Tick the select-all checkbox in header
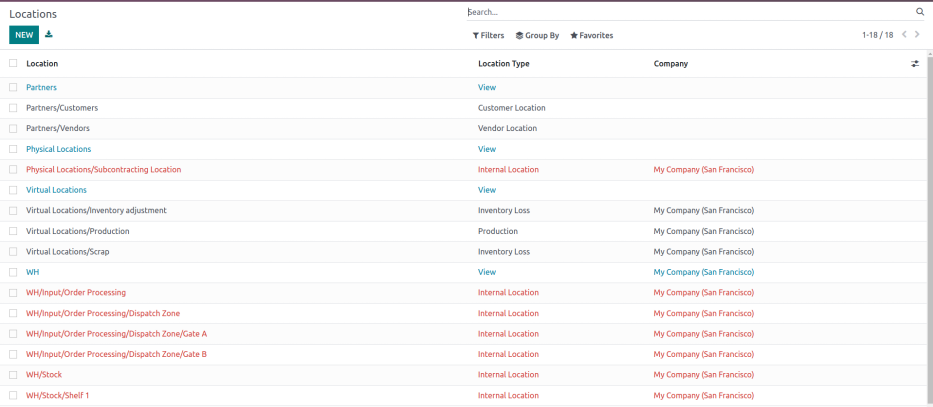 coord(13,64)
